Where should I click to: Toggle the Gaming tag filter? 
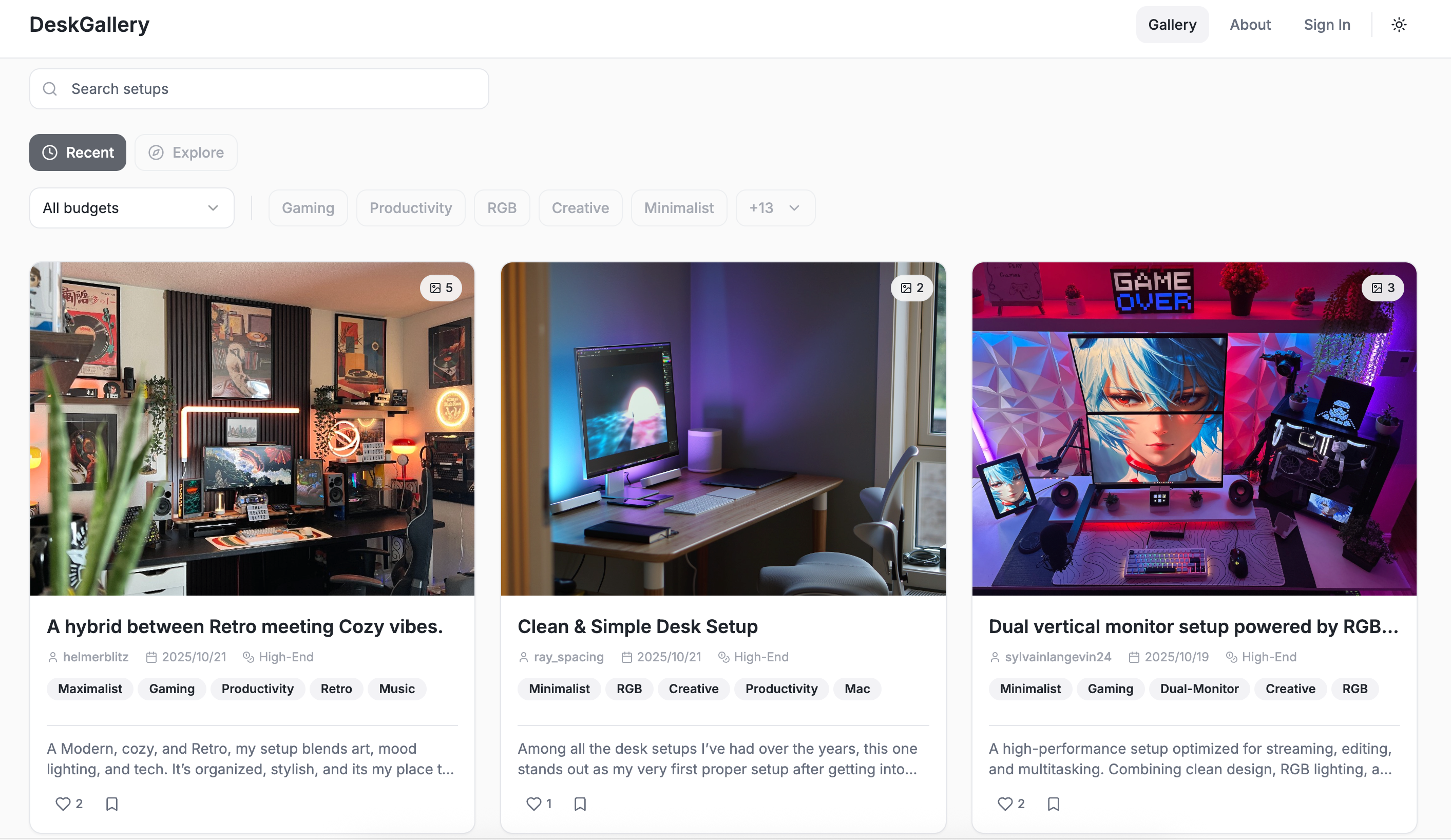point(308,208)
